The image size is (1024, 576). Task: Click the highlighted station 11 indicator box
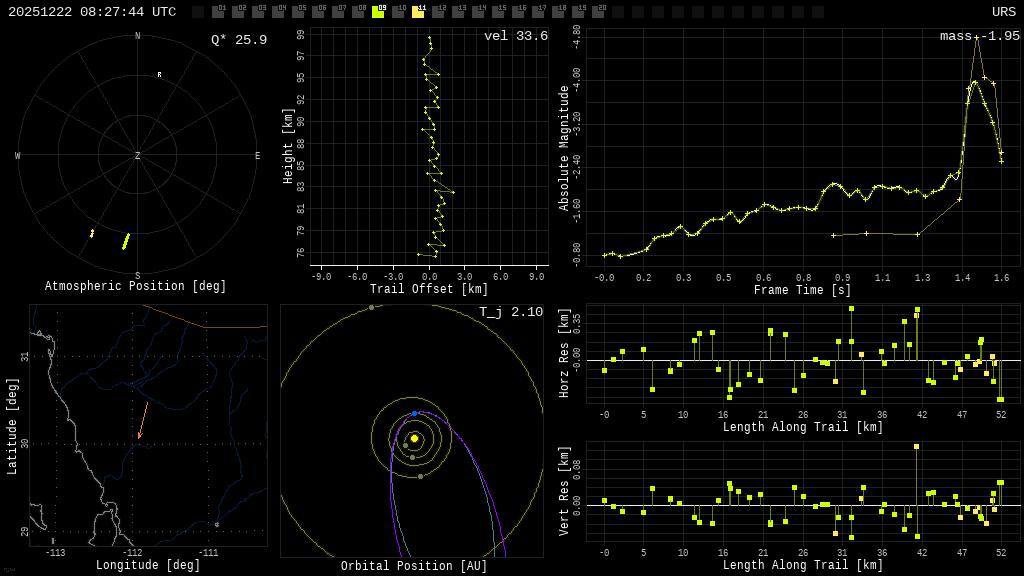(418, 12)
